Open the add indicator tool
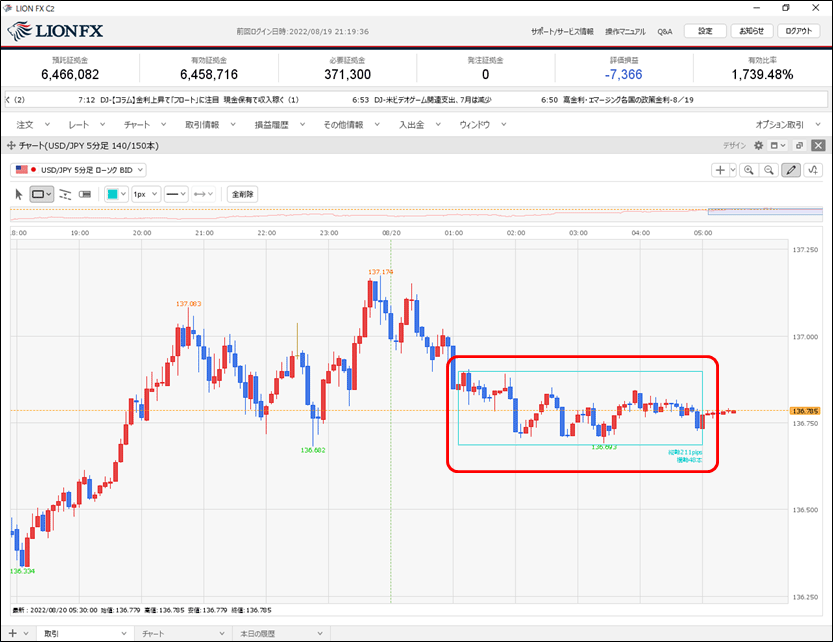Viewport: 833px width, 642px height. [813, 170]
